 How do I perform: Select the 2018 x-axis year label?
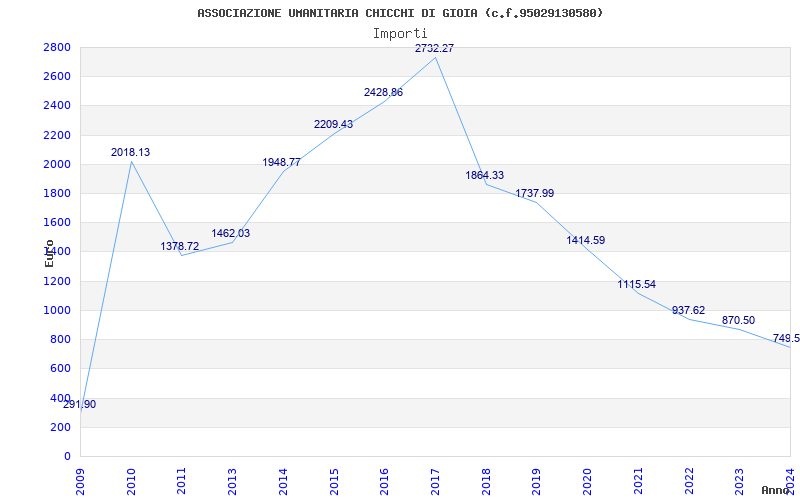pos(486,482)
